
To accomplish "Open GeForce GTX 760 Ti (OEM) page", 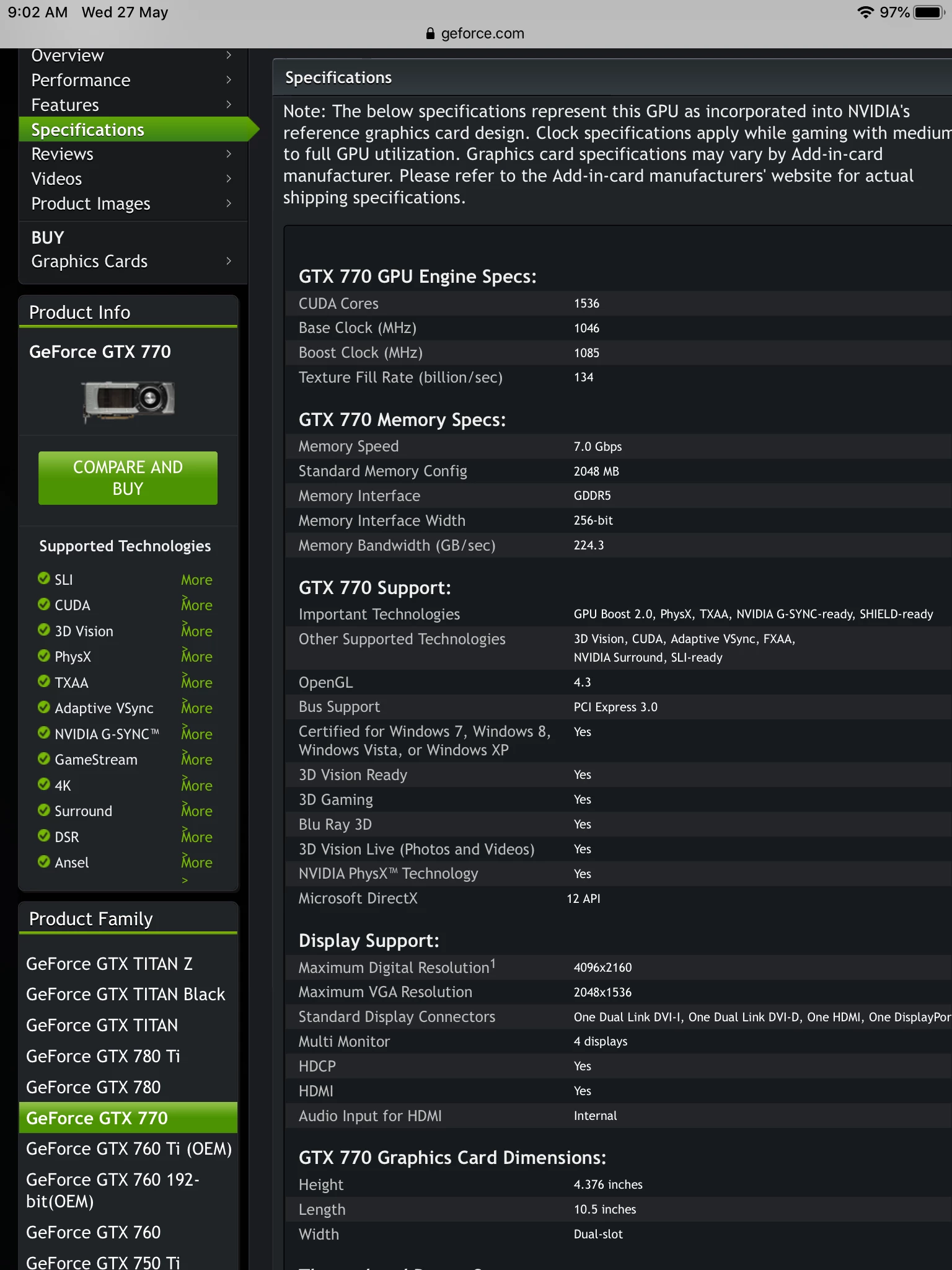I will click(x=129, y=1149).
